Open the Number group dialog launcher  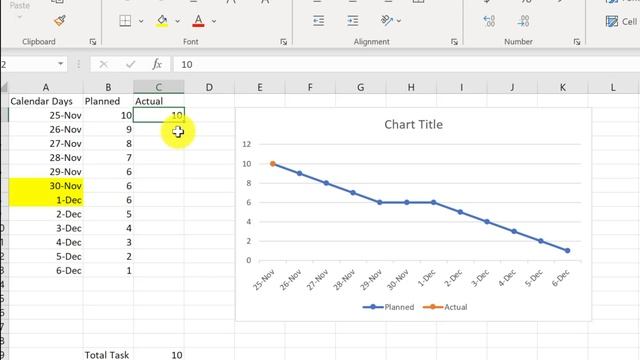coord(577,42)
